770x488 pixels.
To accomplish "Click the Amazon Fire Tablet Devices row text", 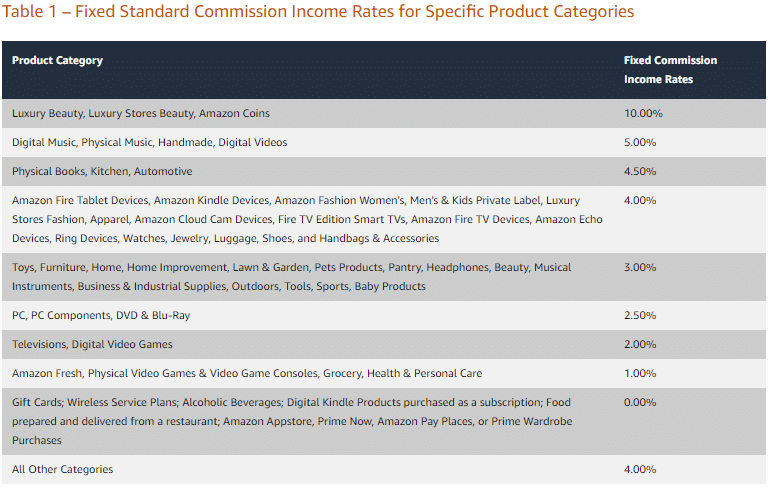I will (x=307, y=219).
